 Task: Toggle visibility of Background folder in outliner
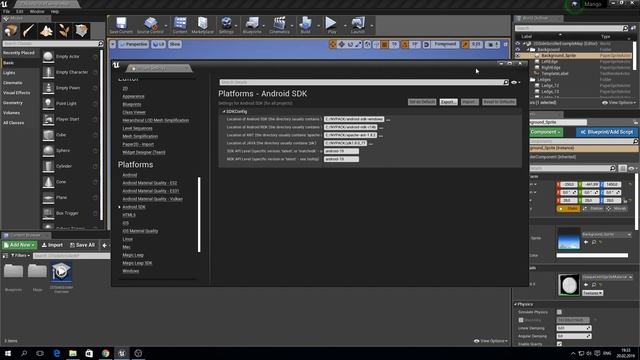[x=518, y=49]
